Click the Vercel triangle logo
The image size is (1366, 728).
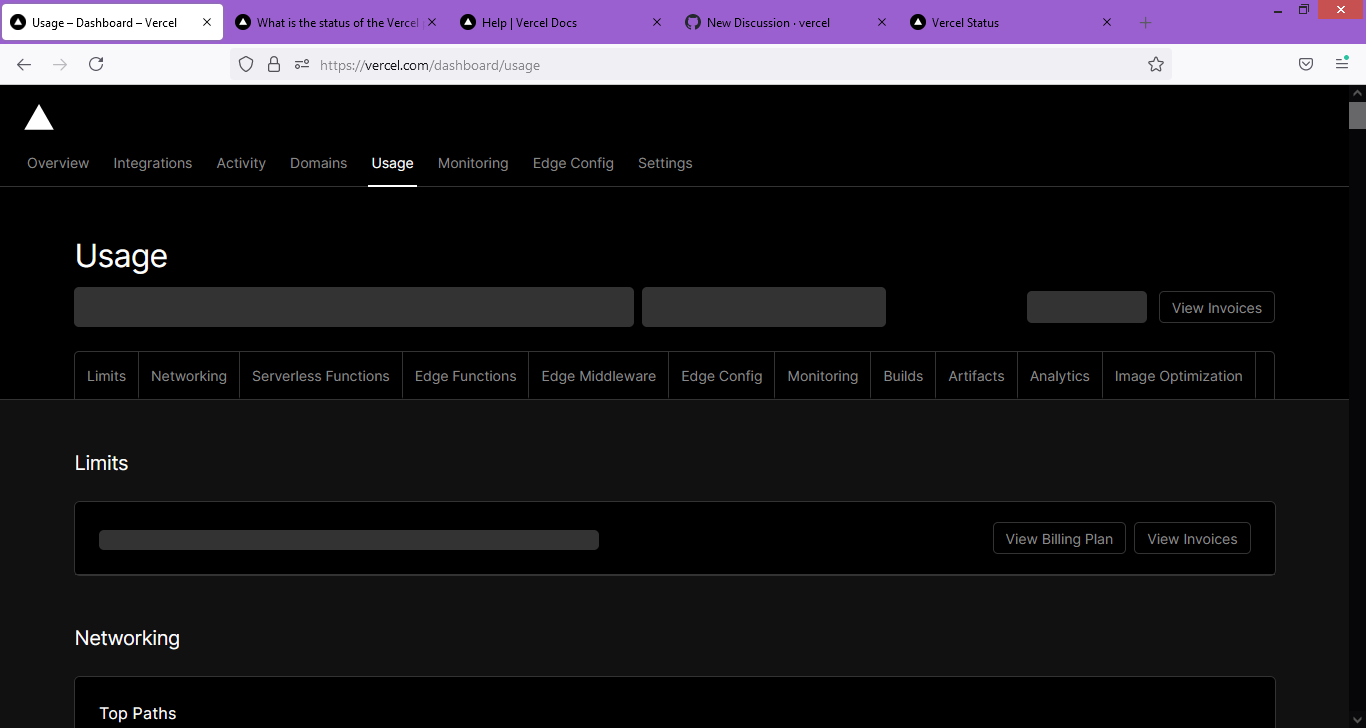point(39,118)
